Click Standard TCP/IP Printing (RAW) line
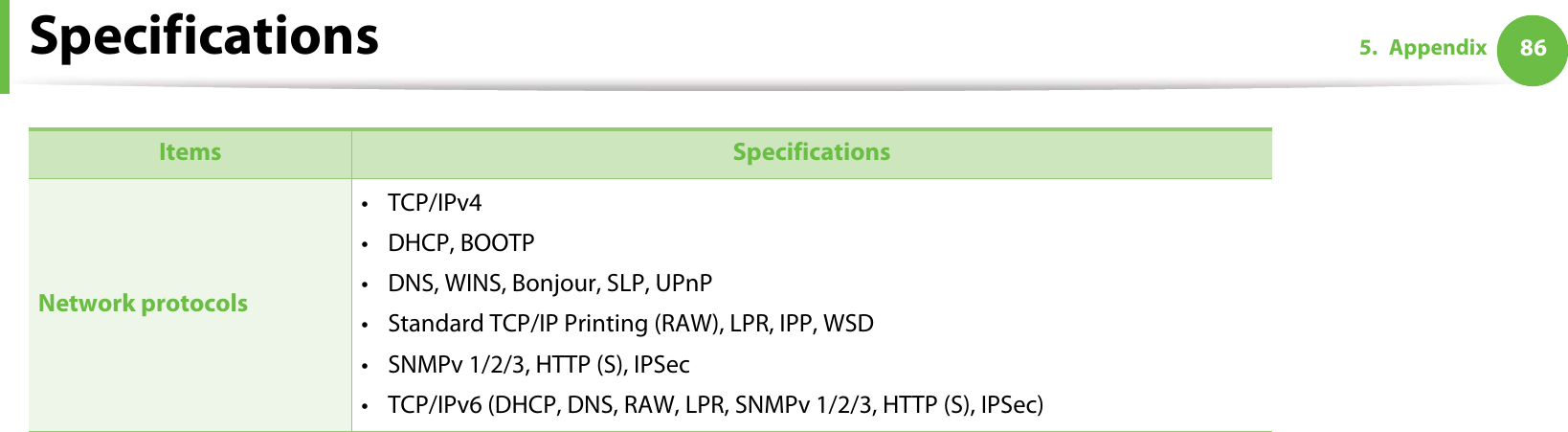The height and width of the screenshot is (432, 1568). (630, 324)
